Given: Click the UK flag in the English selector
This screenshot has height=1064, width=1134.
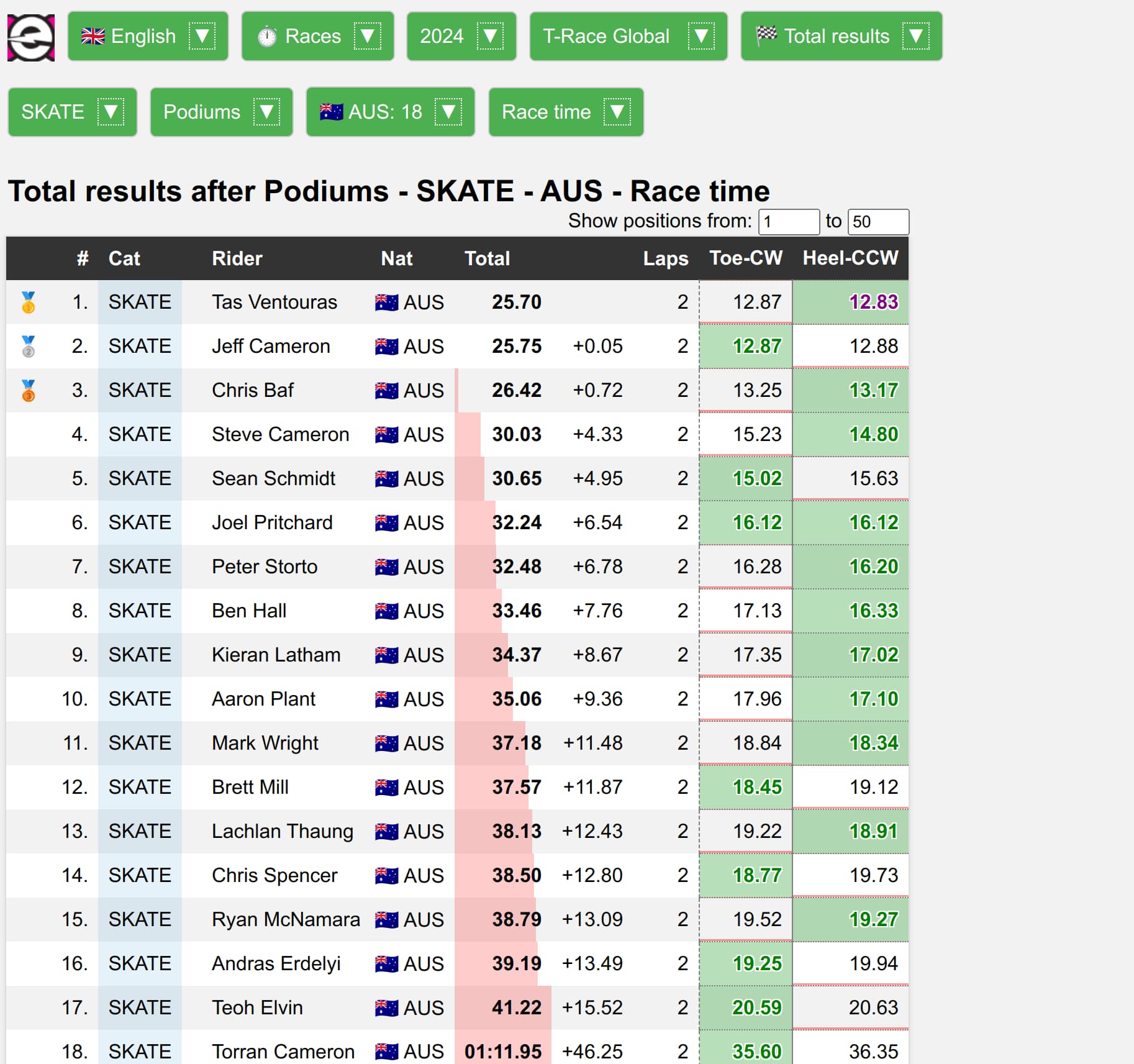Looking at the screenshot, I should pyautogui.click(x=93, y=37).
